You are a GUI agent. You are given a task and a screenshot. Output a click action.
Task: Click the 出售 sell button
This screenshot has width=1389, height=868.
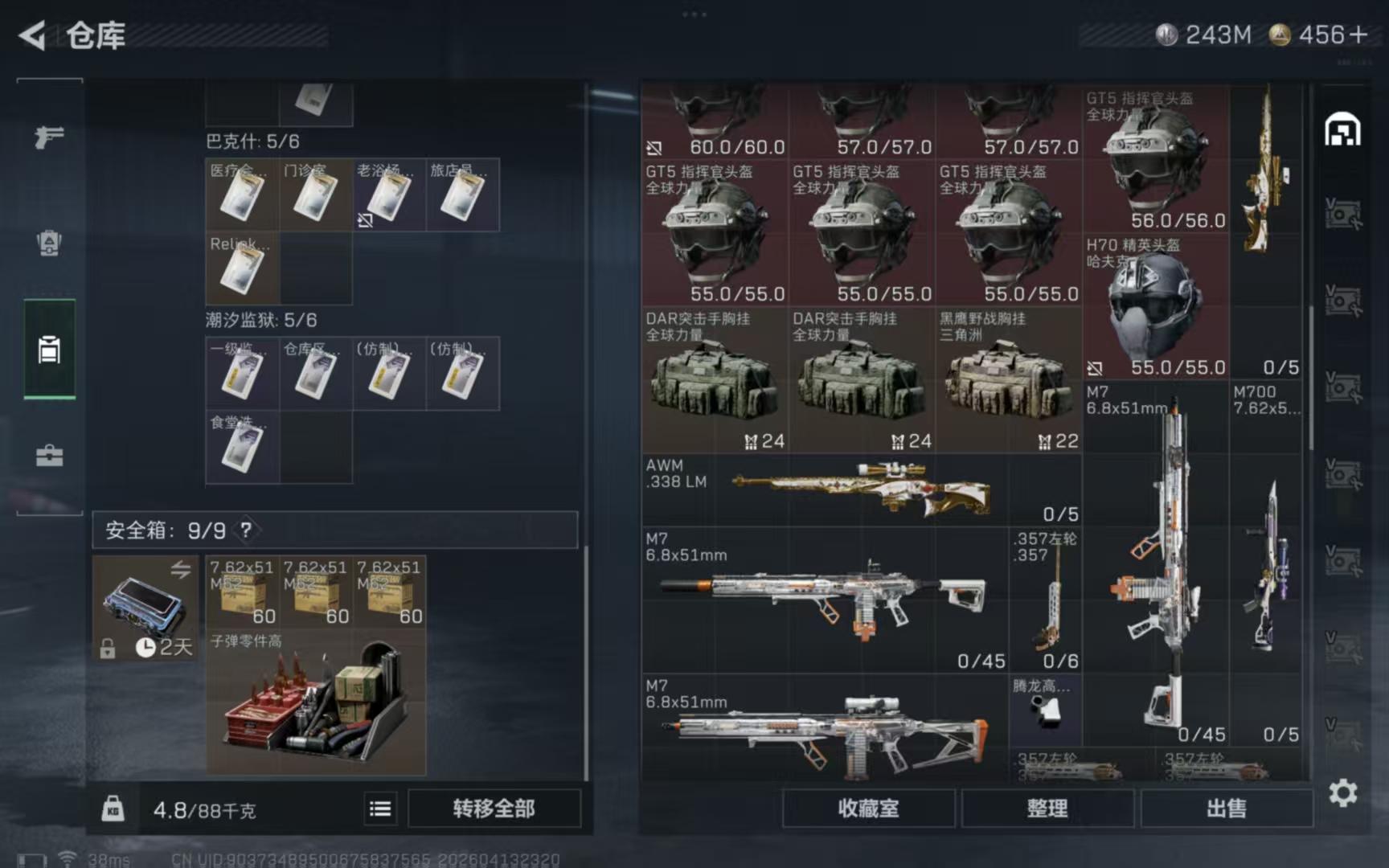click(x=1227, y=809)
